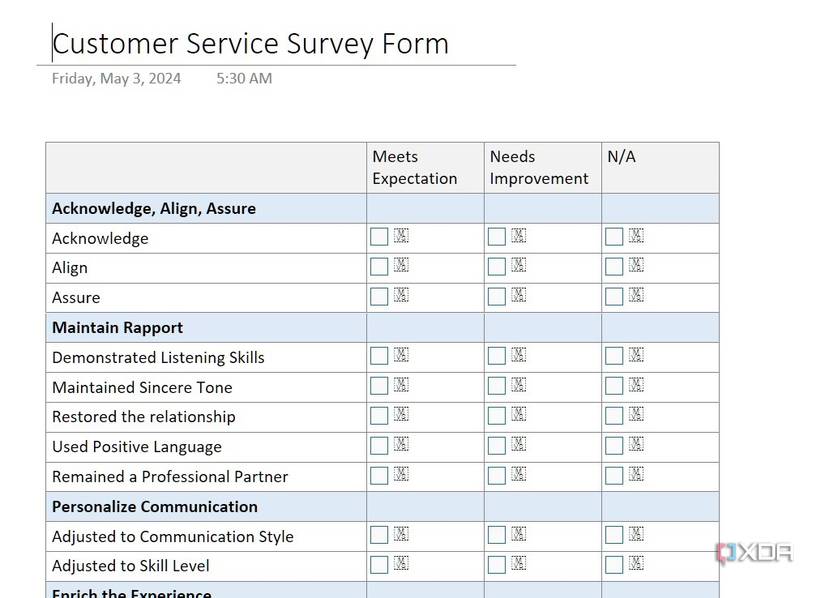Tick Needs Improvement for Maintained Sincere Tone
Screen dimensions: 825x598
pos(496,386)
